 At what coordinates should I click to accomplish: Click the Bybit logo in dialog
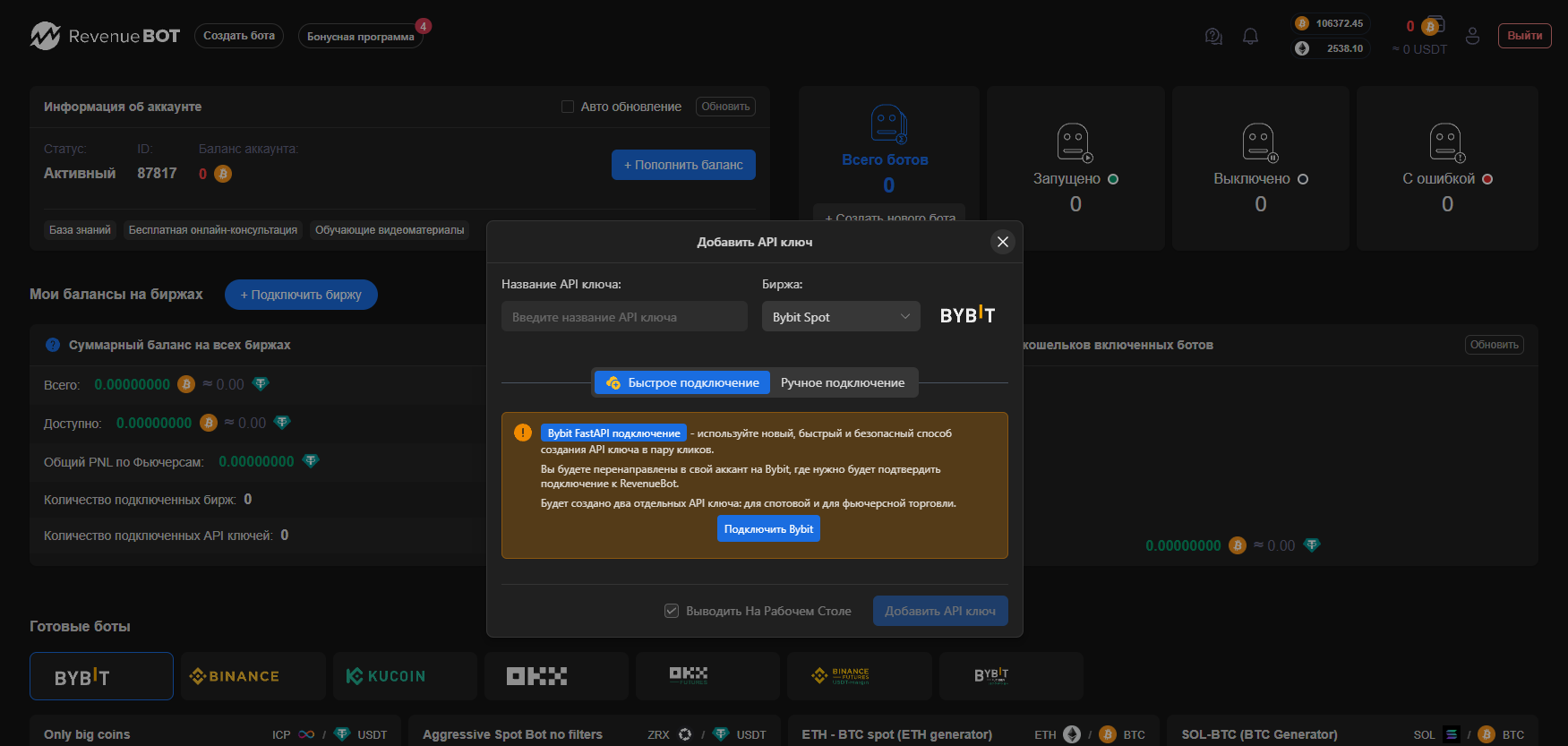click(x=967, y=315)
